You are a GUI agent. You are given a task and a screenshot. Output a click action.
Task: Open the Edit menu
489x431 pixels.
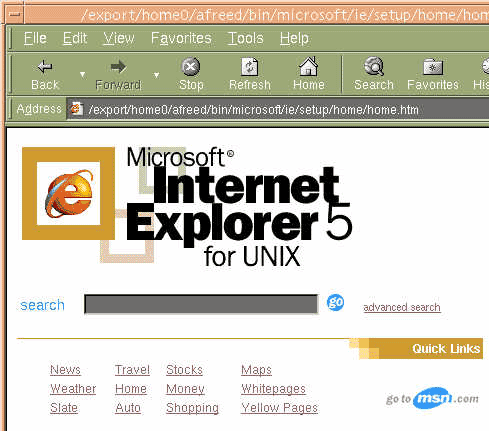(x=75, y=38)
